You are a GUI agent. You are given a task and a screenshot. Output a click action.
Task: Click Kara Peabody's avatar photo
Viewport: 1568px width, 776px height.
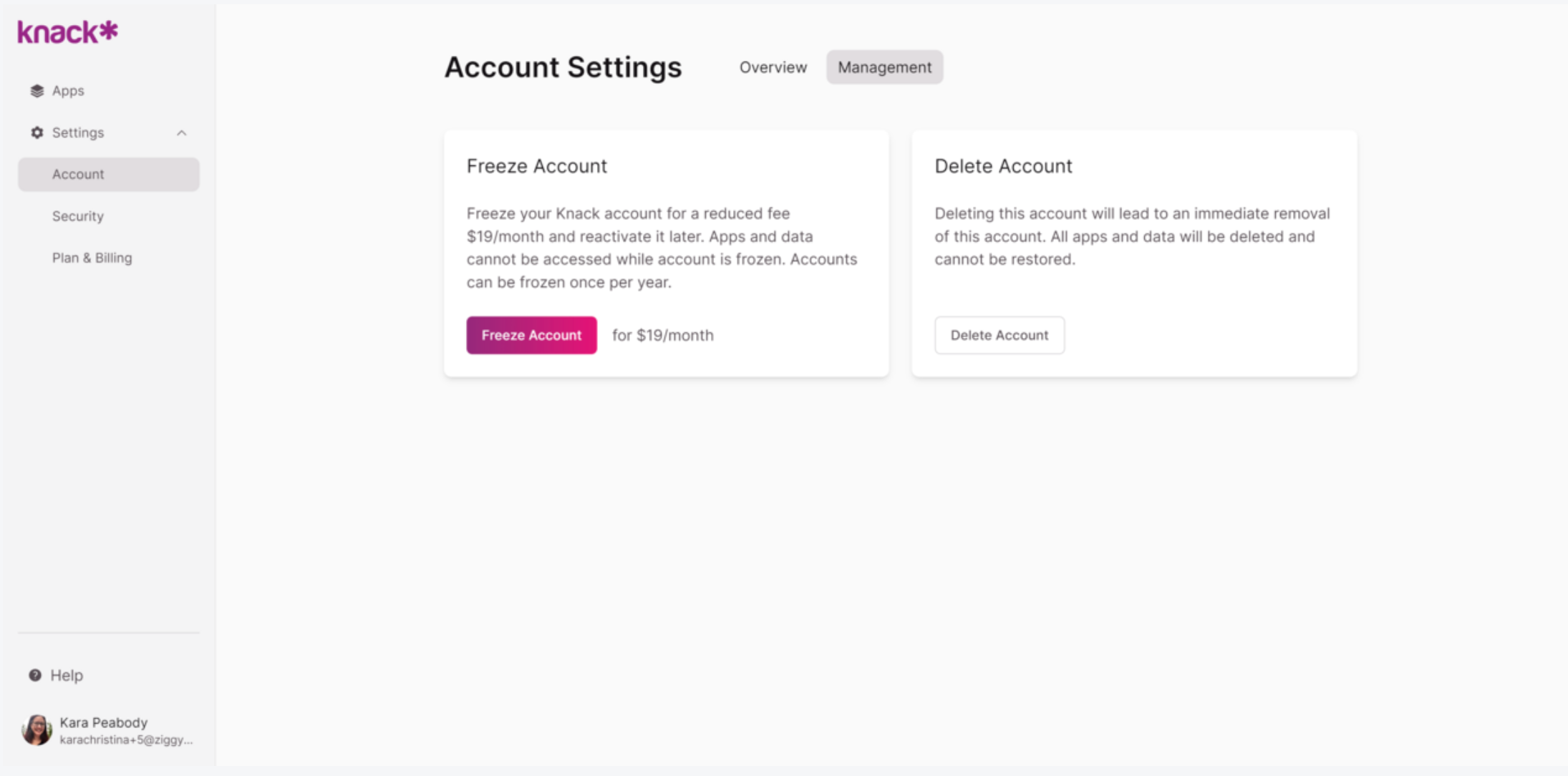(37, 730)
